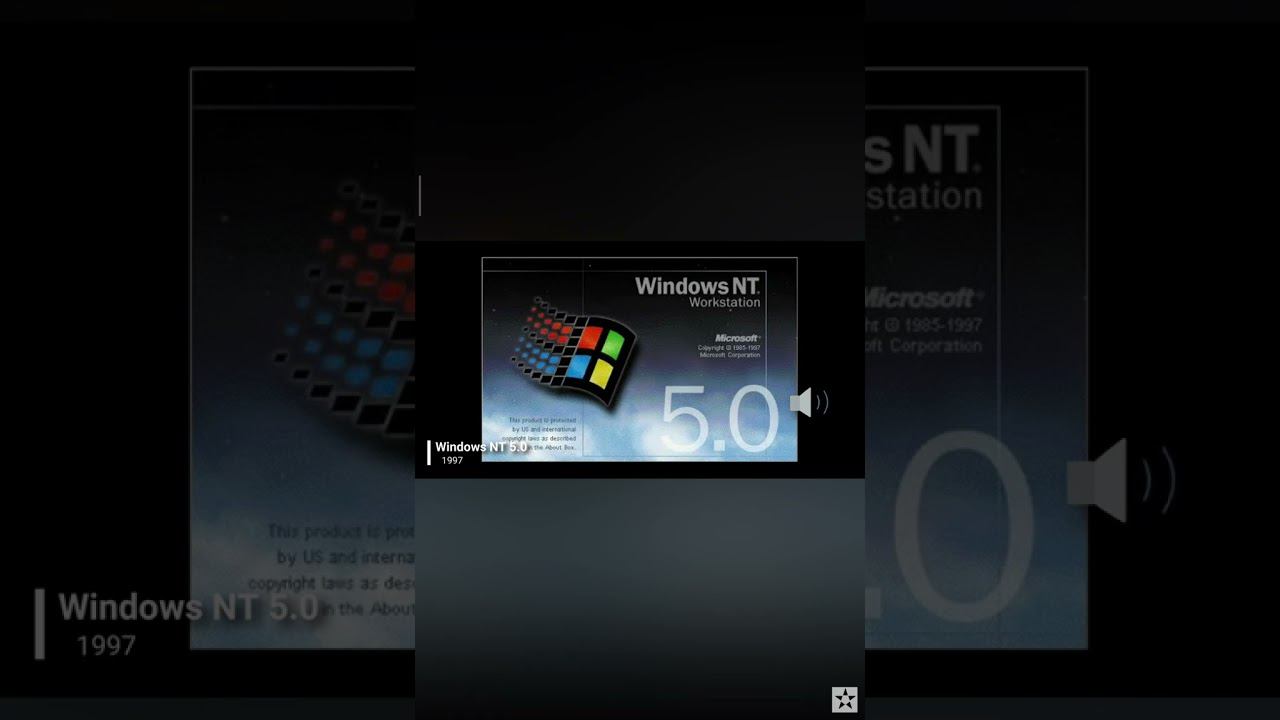The width and height of the screenshot is (1280, 720).
Task: Select the white "Windows NT 5.0" caption
Action: point(481,447)
